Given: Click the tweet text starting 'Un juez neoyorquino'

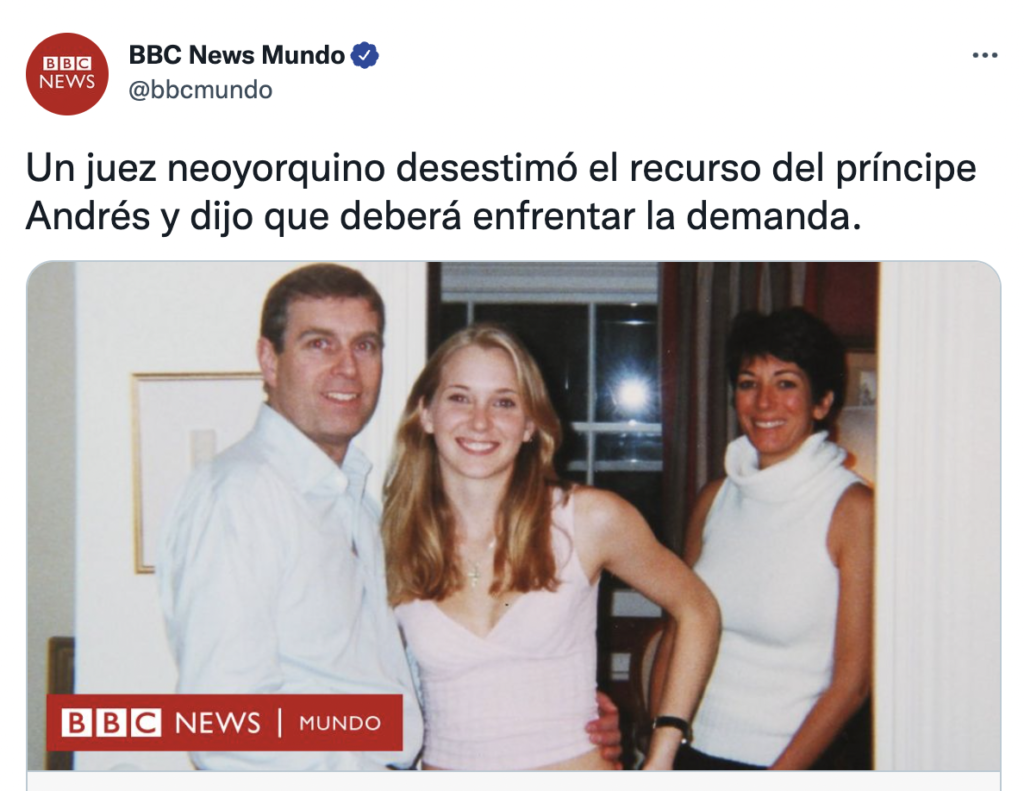Looking at the screenshot, I should coord(501,192).
